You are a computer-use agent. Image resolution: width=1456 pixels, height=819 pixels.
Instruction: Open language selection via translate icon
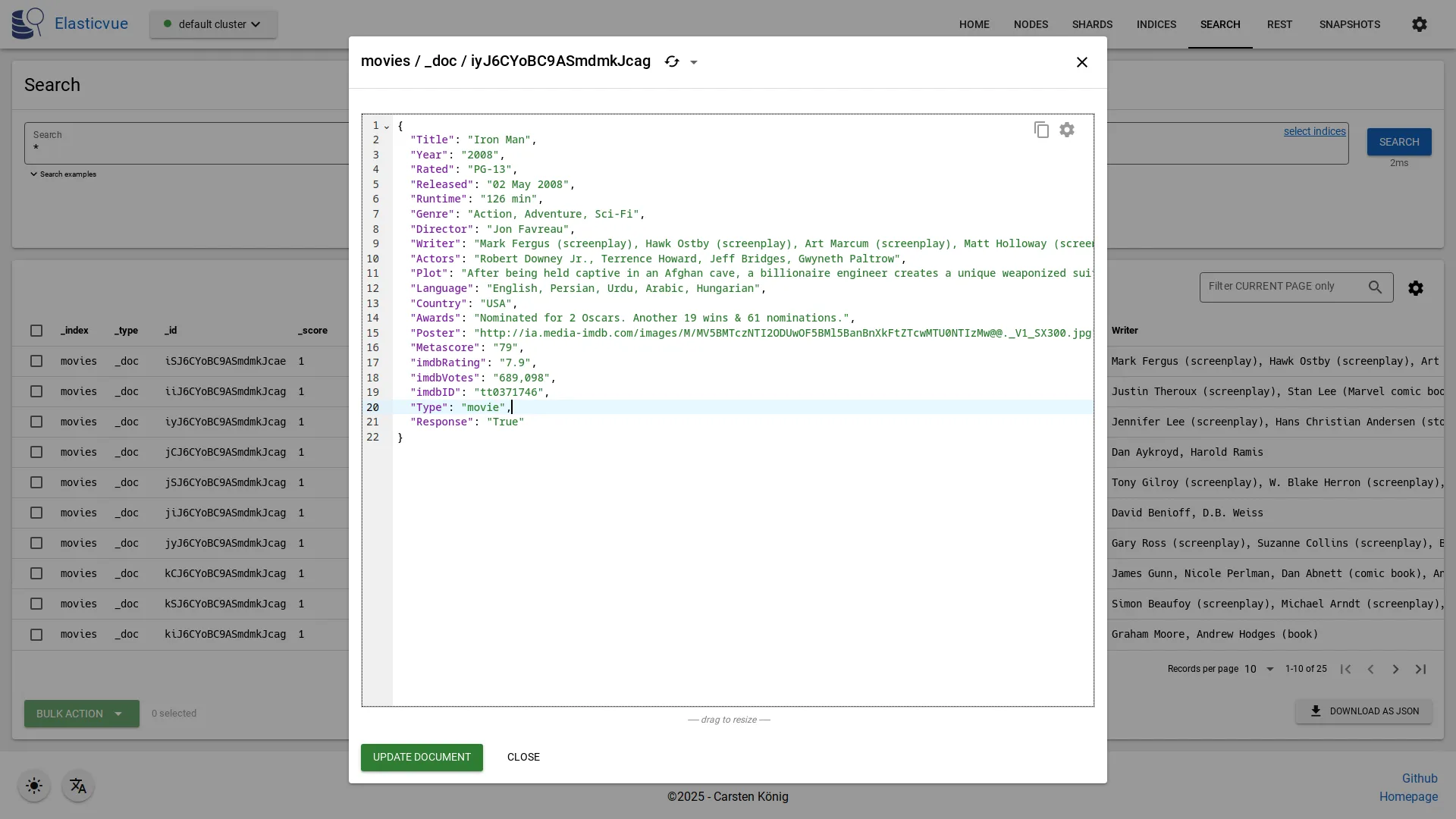point(78,786)
